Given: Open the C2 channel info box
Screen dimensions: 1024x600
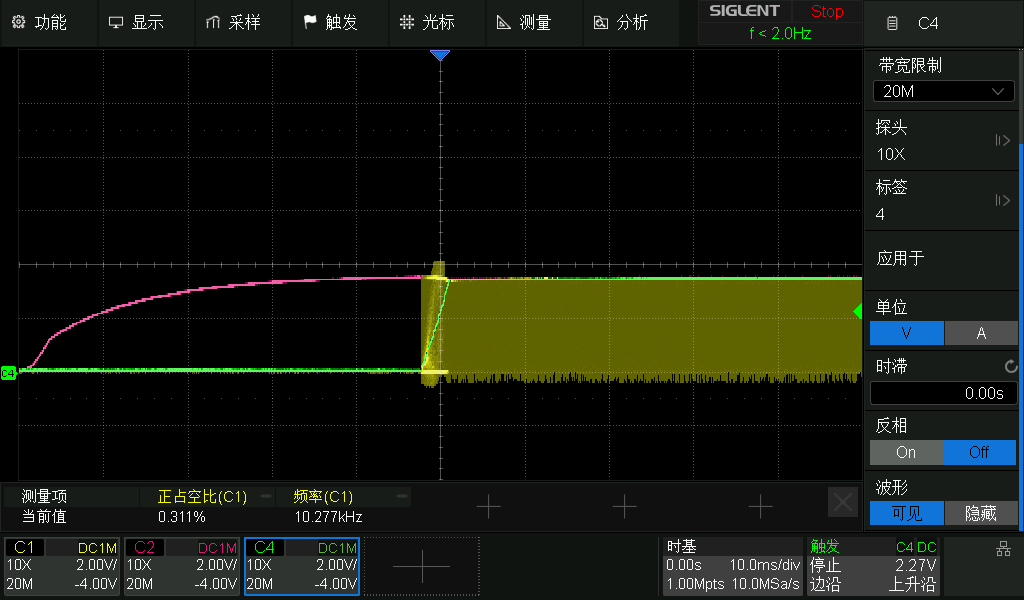Looking at the screenshot, I should pyautogui.click(x=182, y=566).
